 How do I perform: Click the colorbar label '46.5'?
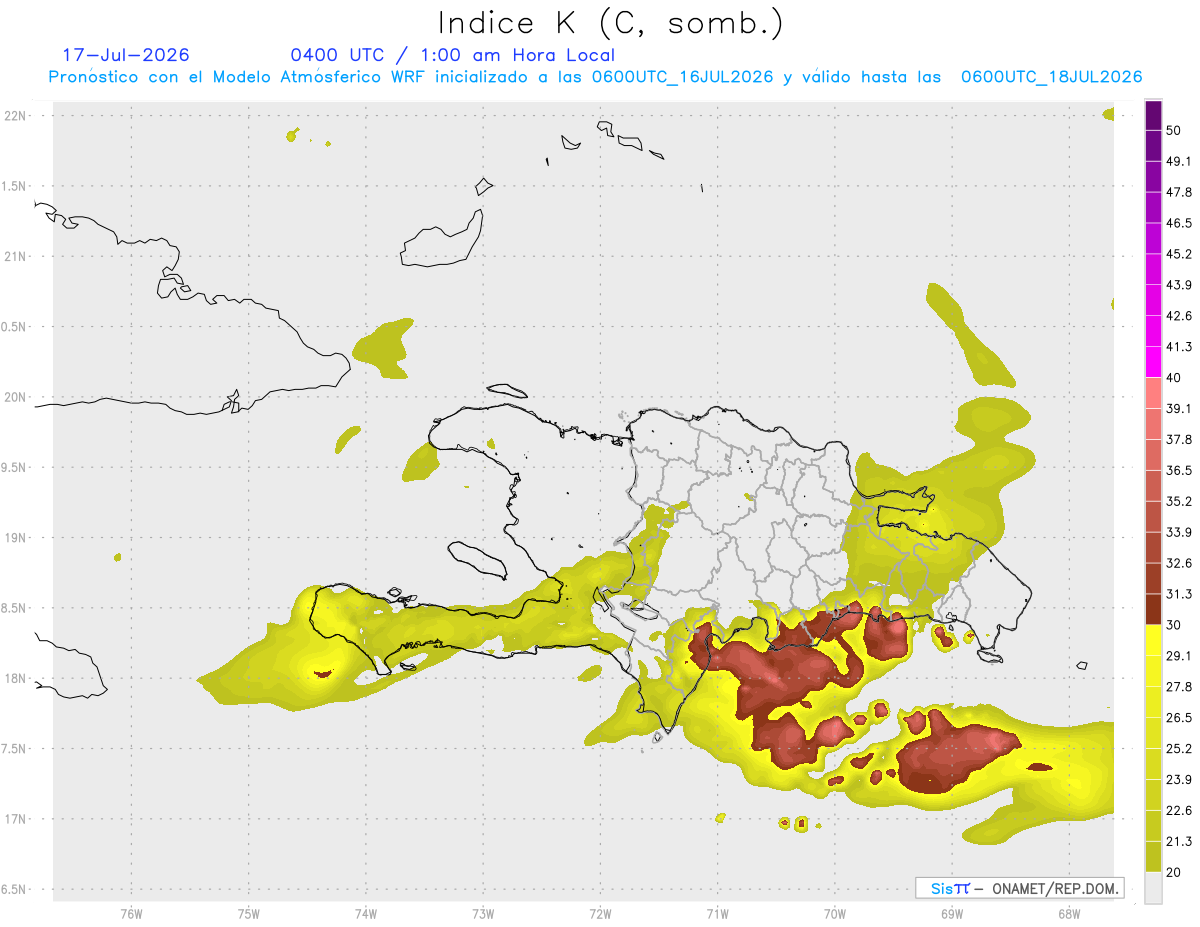[x=1179, y=224]
